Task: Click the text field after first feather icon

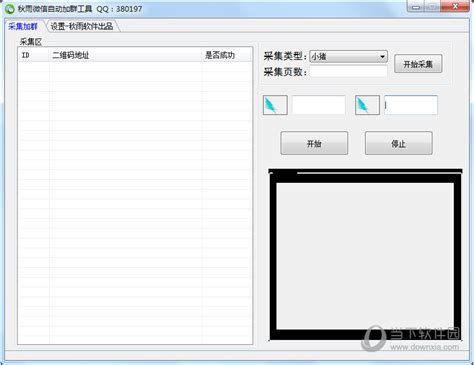Action: click(x=319, y=105)
